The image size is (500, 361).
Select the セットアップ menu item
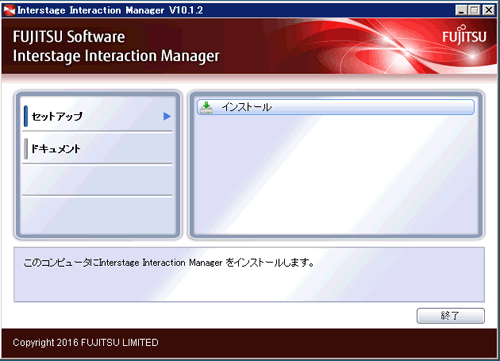pyautogui.click(x=98, y=116)
